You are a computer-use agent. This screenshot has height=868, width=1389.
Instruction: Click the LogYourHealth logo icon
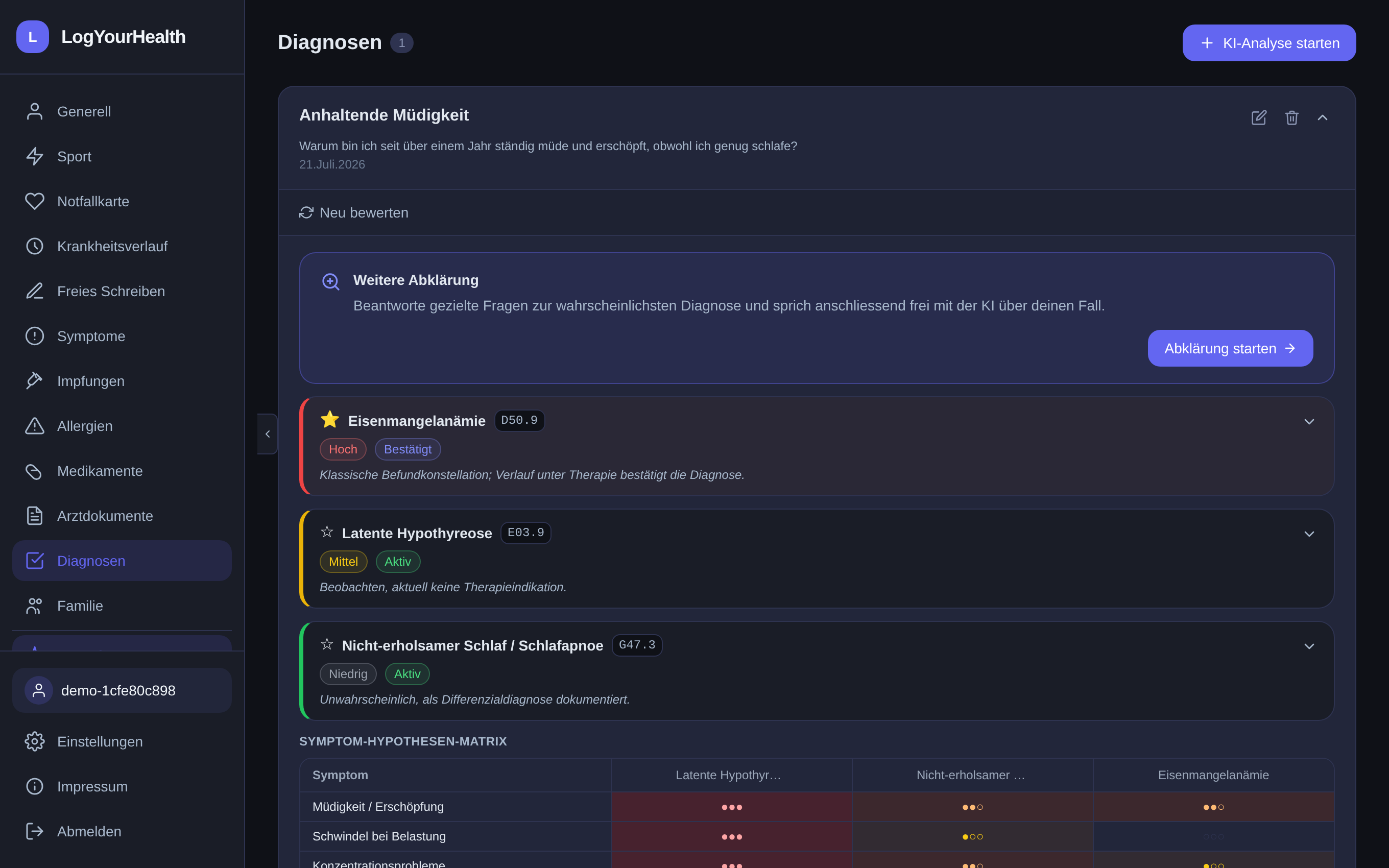33,37
